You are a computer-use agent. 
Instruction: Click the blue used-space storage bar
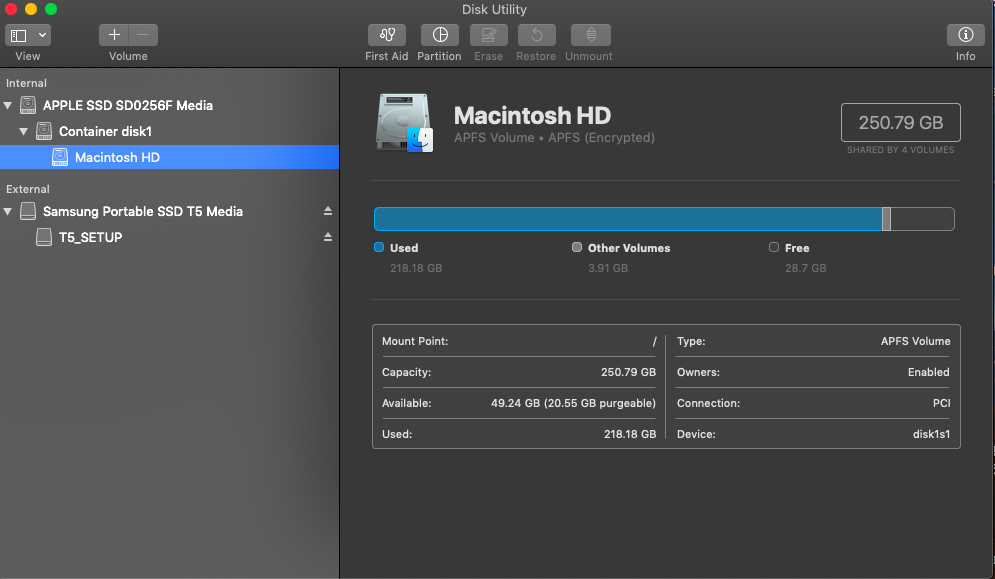(628, 219)
